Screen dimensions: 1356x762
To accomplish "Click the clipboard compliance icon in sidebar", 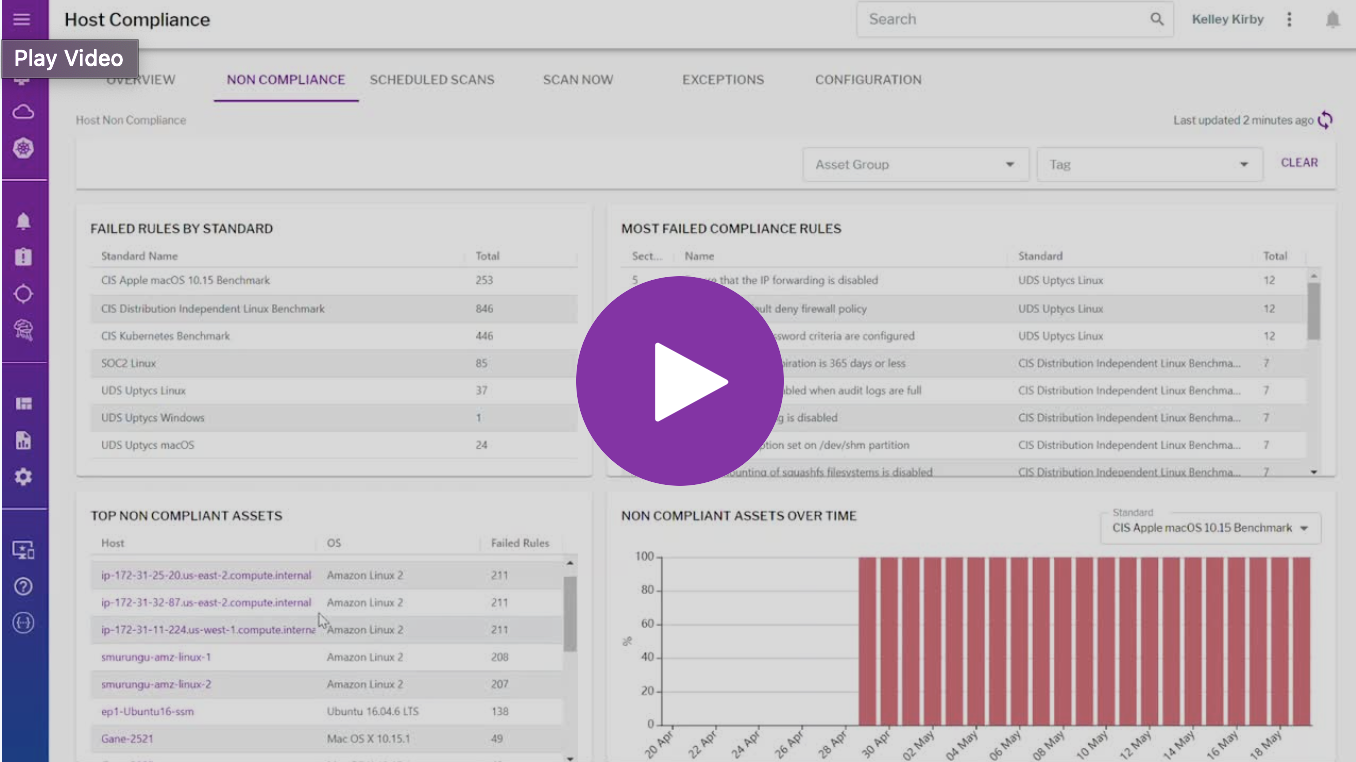I will pyautogui.click(x=23, y=257).
